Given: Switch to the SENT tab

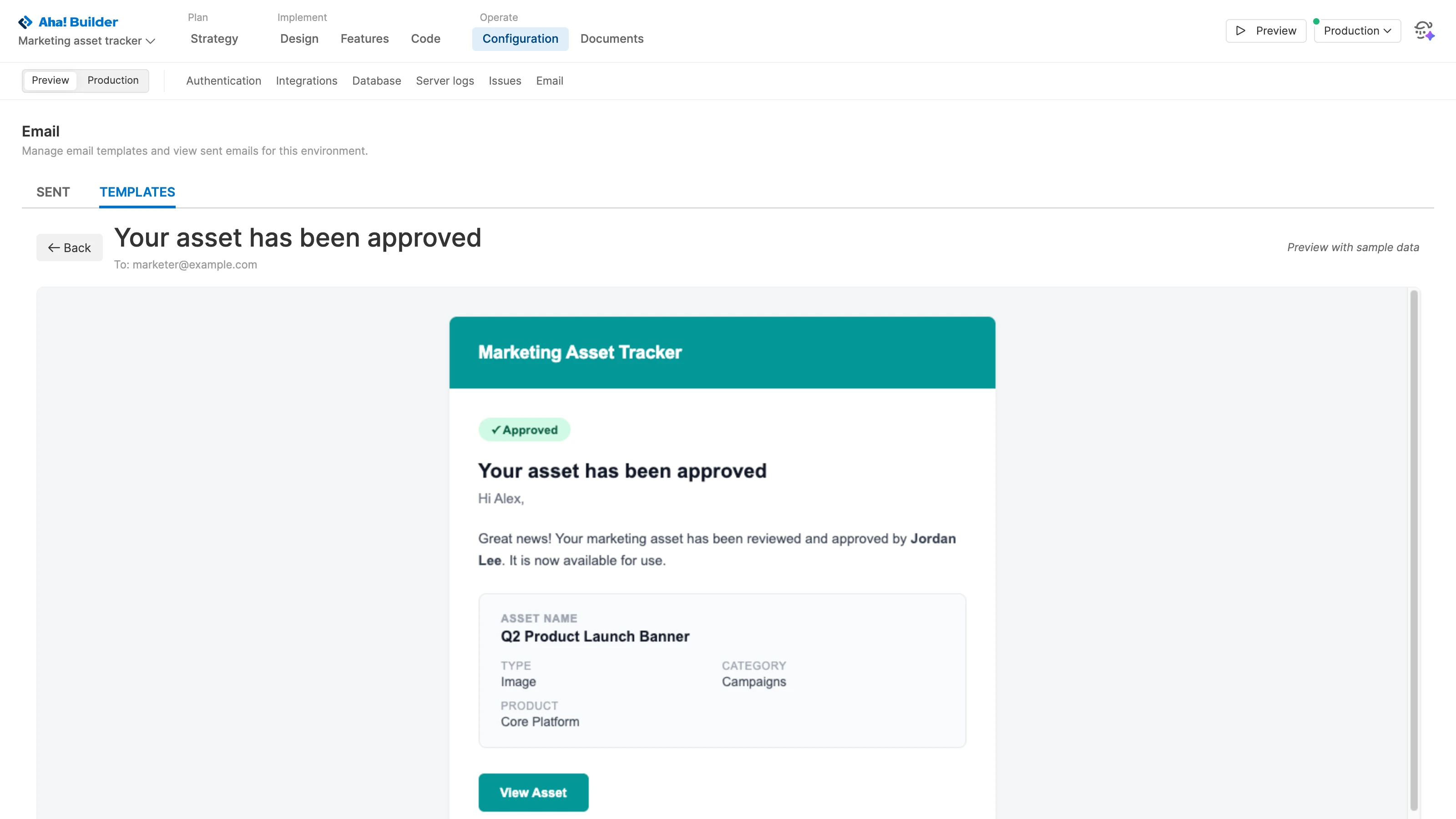Looking at the screenshot, I should [x=53, y=192].
